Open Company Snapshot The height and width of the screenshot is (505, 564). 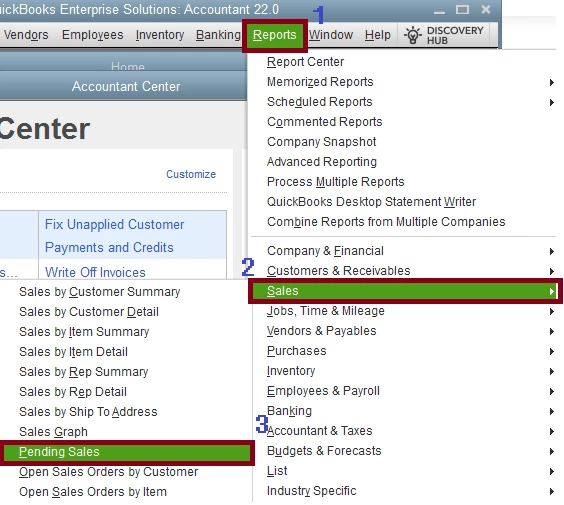(x=322, y=142)
